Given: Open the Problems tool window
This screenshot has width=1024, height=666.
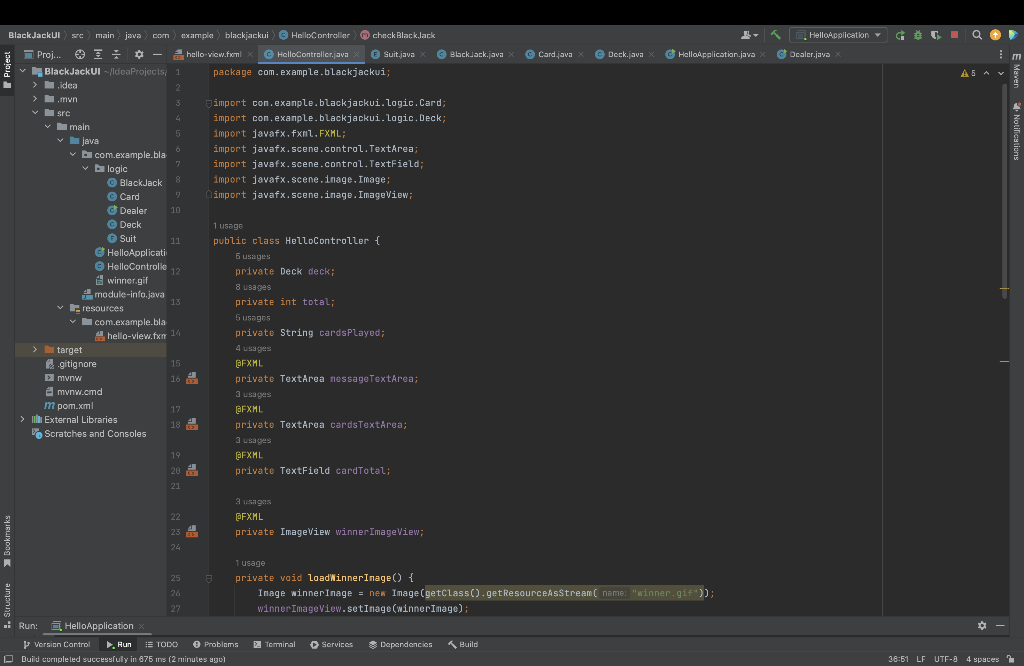Looking at the screenshot, I should point(216,644).
